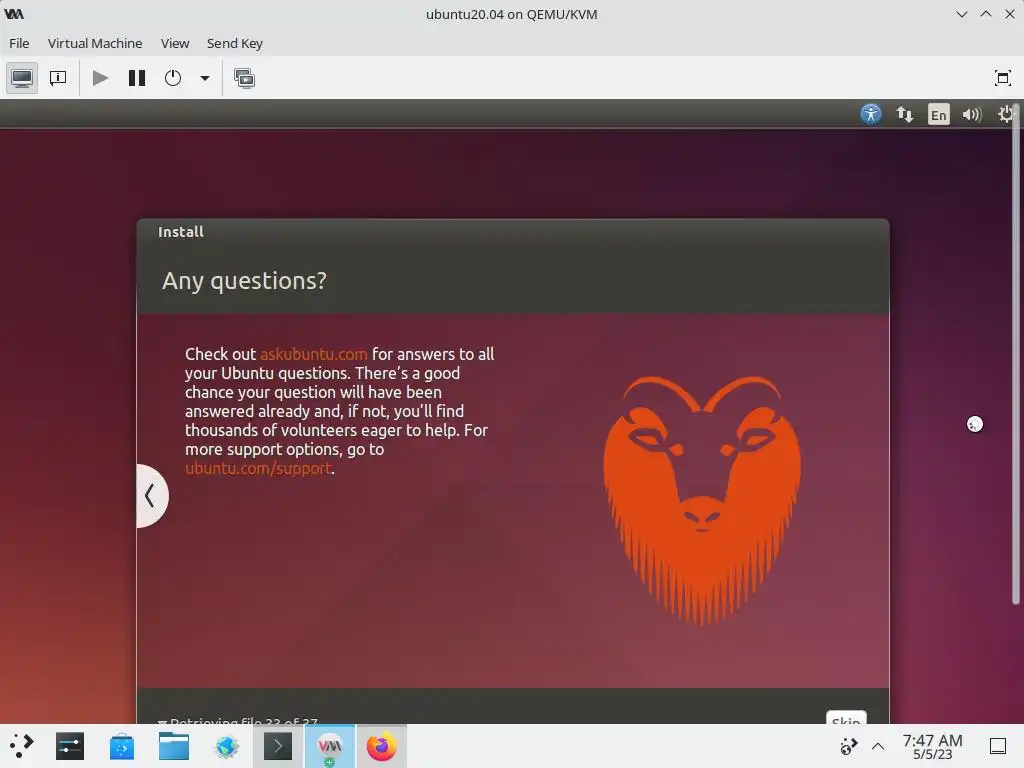This screenshot has width=1024, height=768.
Task: Open the En keyboard layout indicator
Action: coord(938,114)
